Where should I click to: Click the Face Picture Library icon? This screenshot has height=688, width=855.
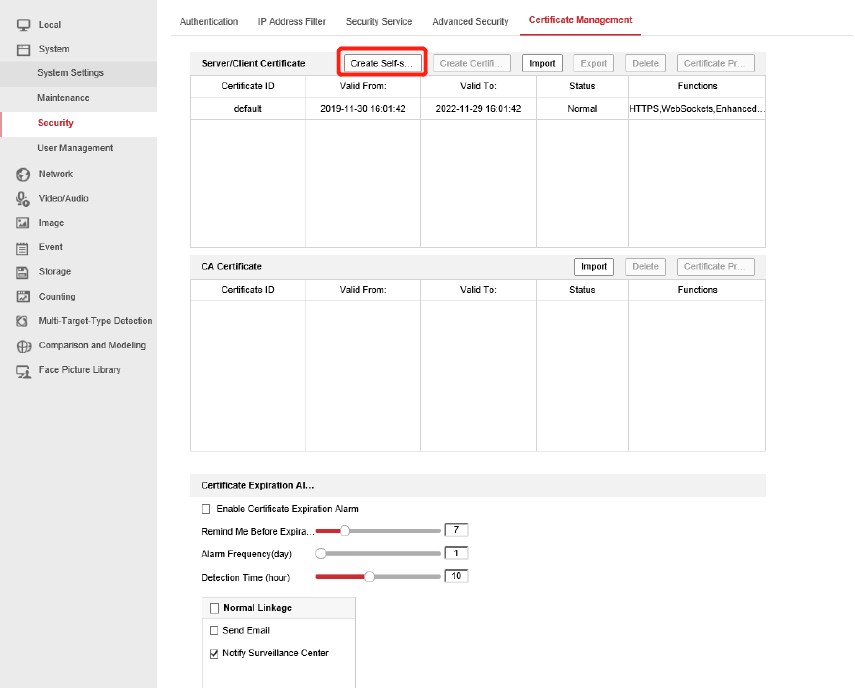(22, 370)
